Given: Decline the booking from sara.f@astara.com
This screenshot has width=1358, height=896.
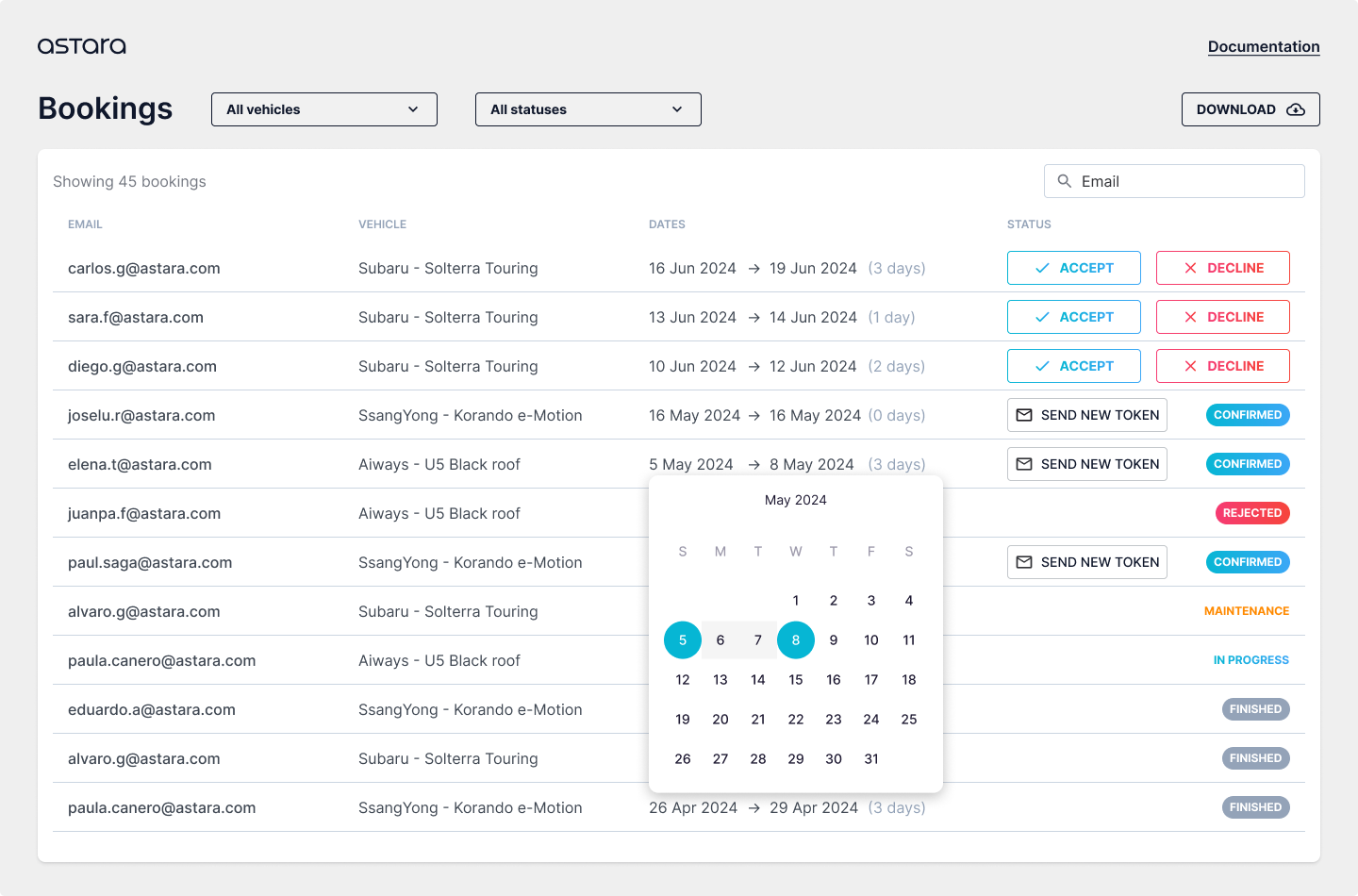Looking at the screenshot, I should point(1223,317).
